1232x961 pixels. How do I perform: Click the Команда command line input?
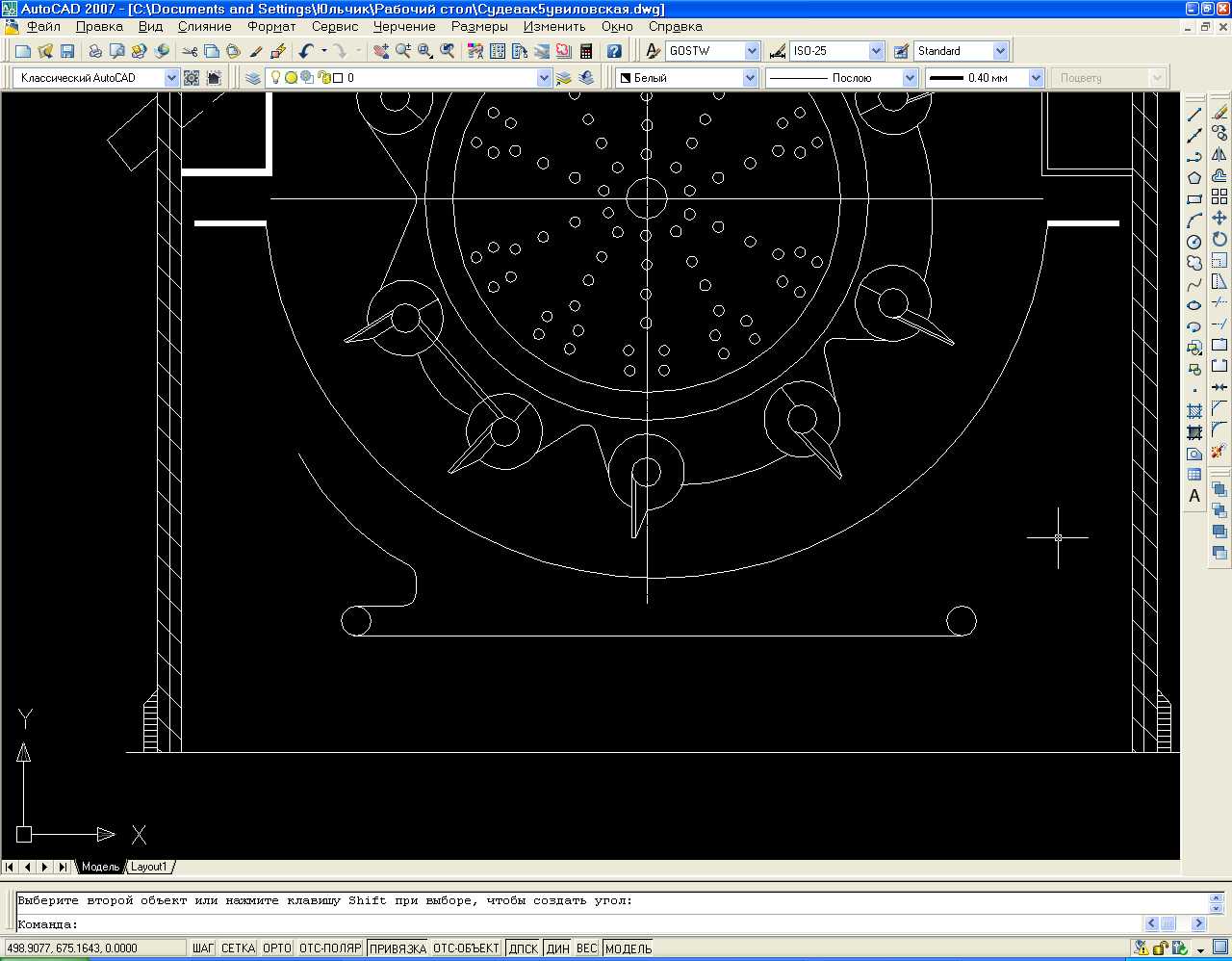[x=577, y=924]
